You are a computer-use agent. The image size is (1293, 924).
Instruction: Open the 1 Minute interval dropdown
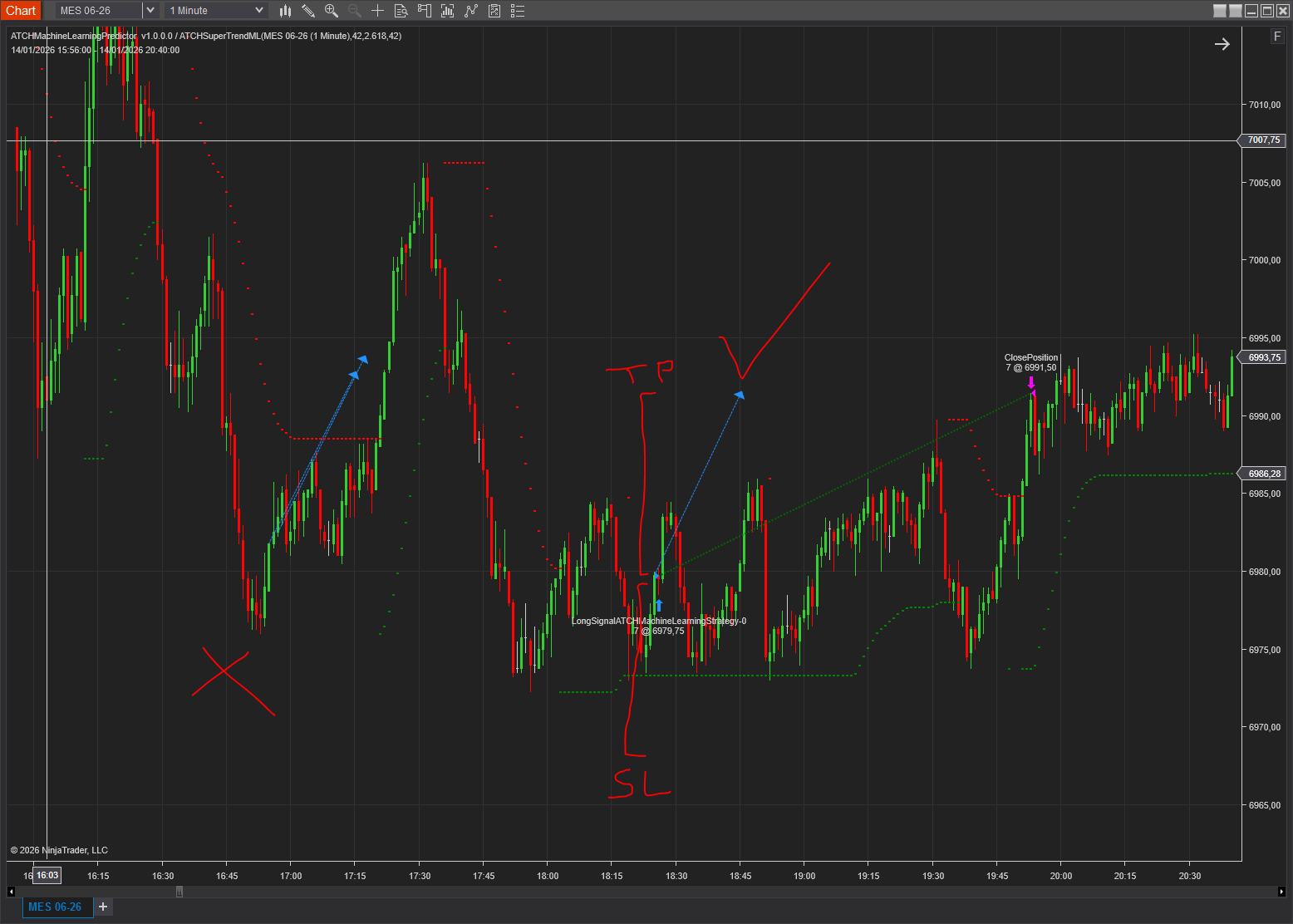click(216, 11)
